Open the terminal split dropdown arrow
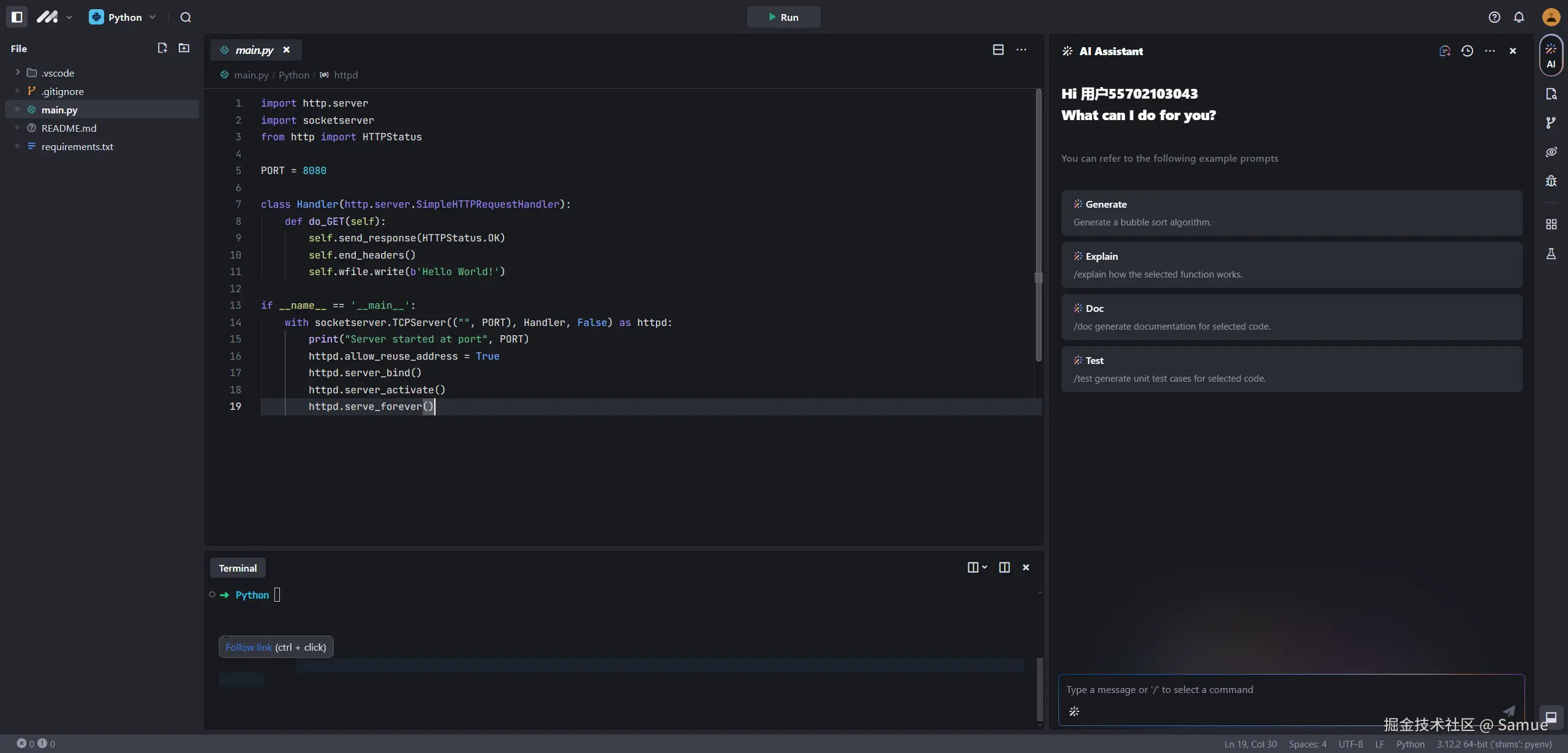Viewport: 1568px width, 753px height. tap(984, 567)
